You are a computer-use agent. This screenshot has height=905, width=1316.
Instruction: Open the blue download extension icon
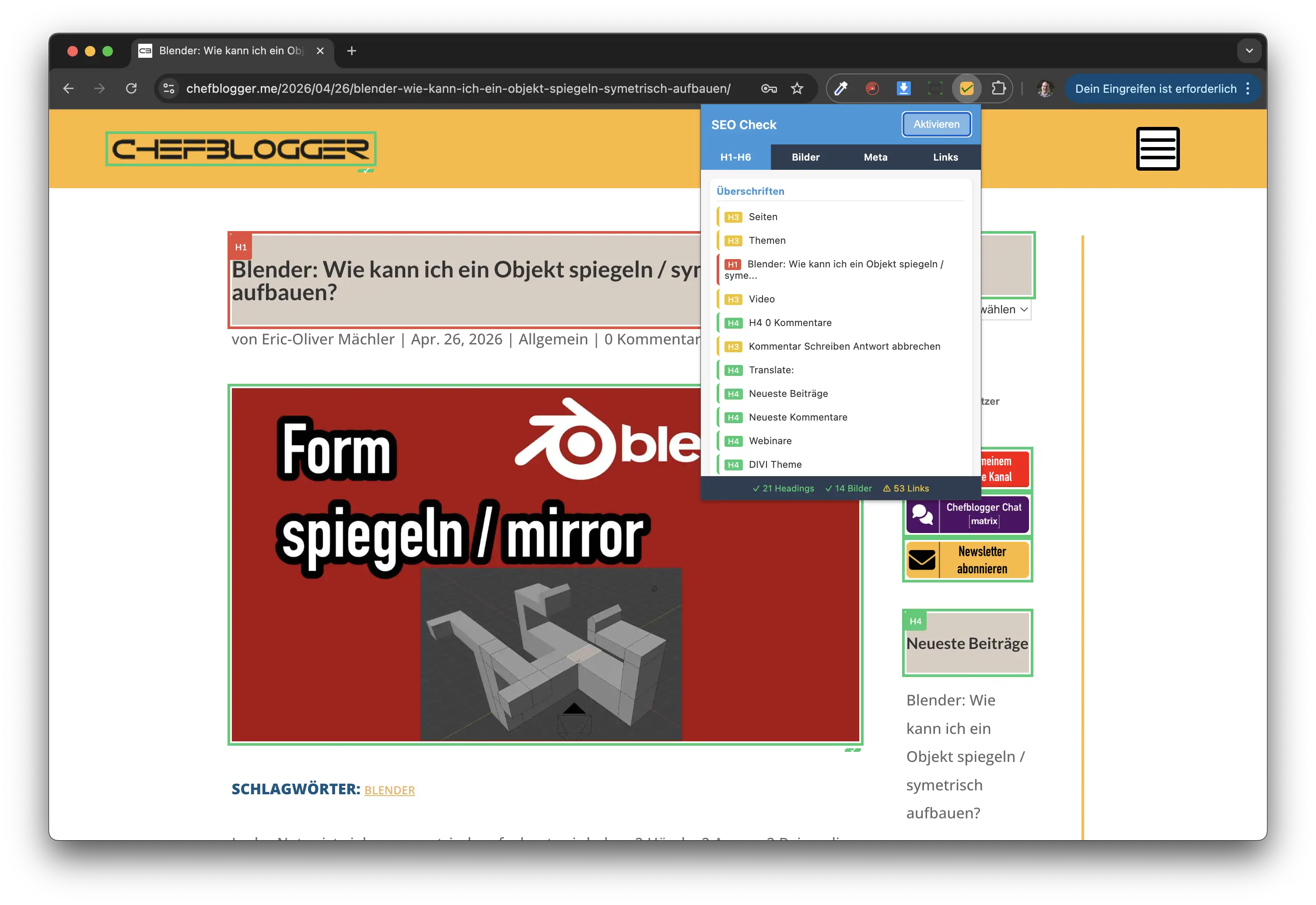pos(903,88)
